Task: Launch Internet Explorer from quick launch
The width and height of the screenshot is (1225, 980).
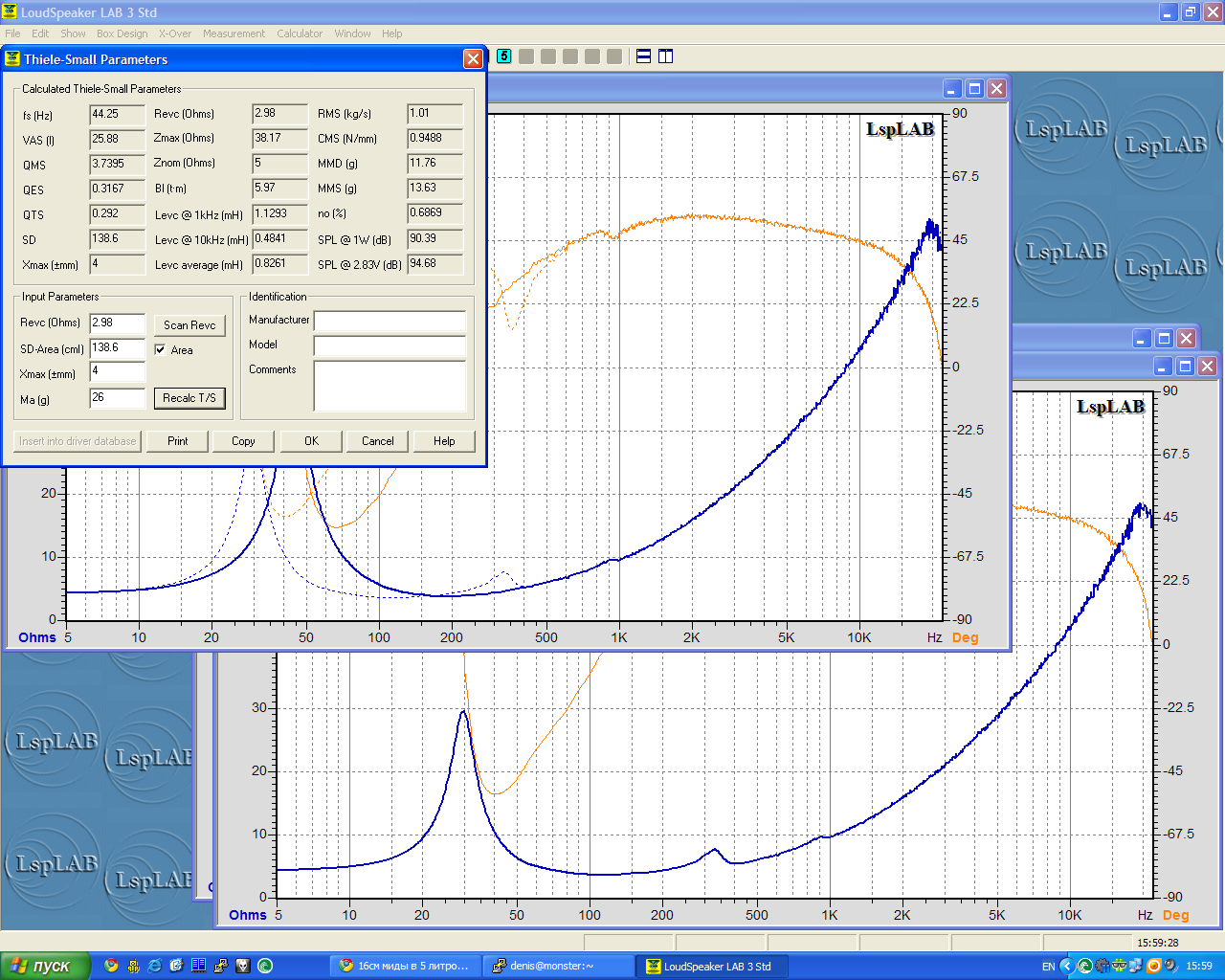Action: coord(155,966)
